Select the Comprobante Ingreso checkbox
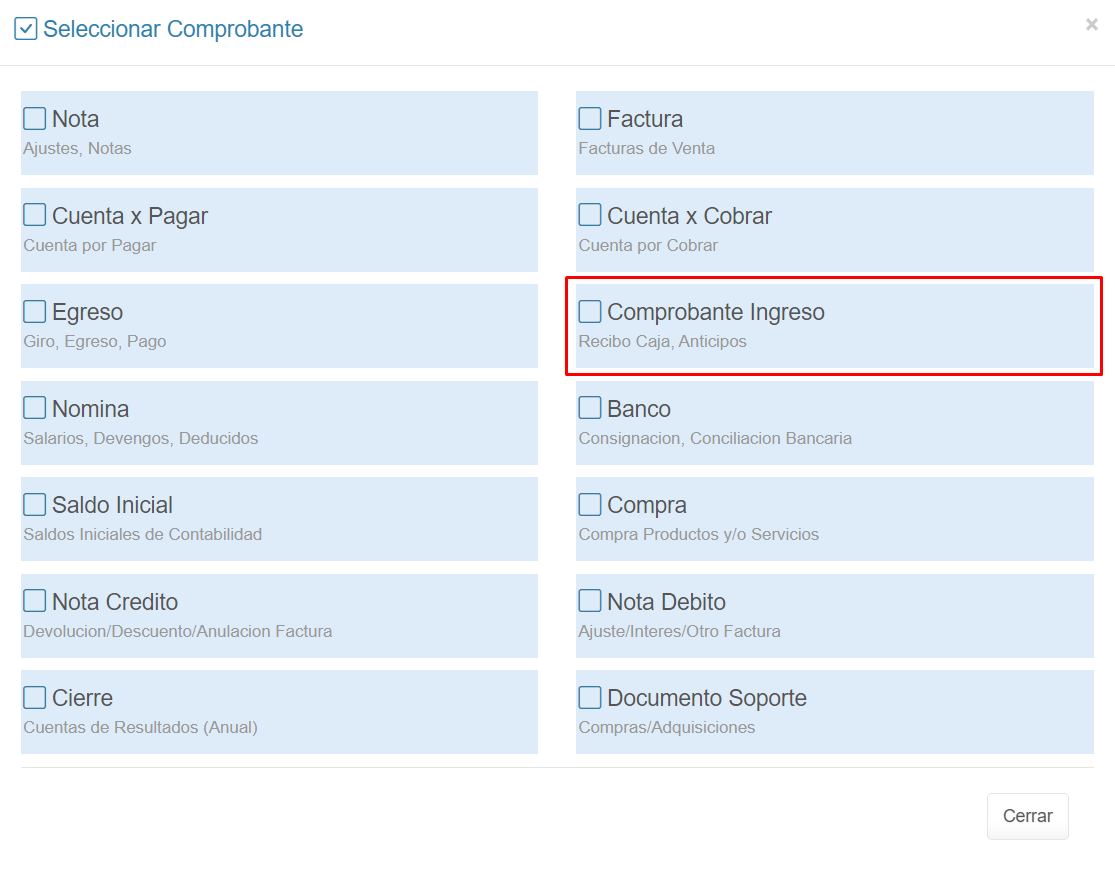The width and height of the screenshot is (1115, 887). pyautogui.click(x=590, y=312)
